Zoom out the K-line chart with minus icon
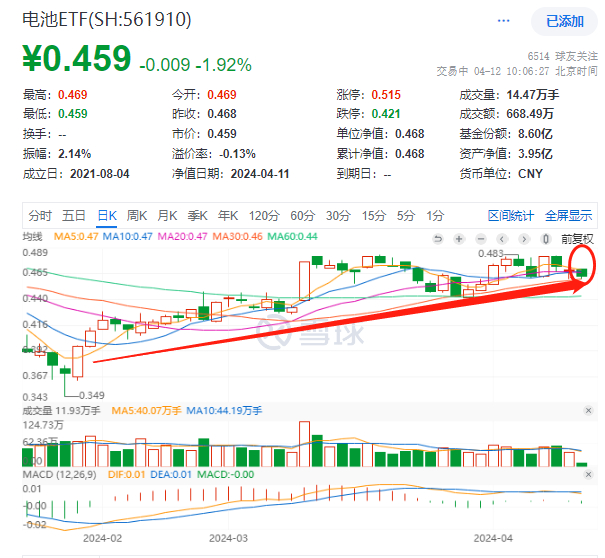 click(481, 239)
